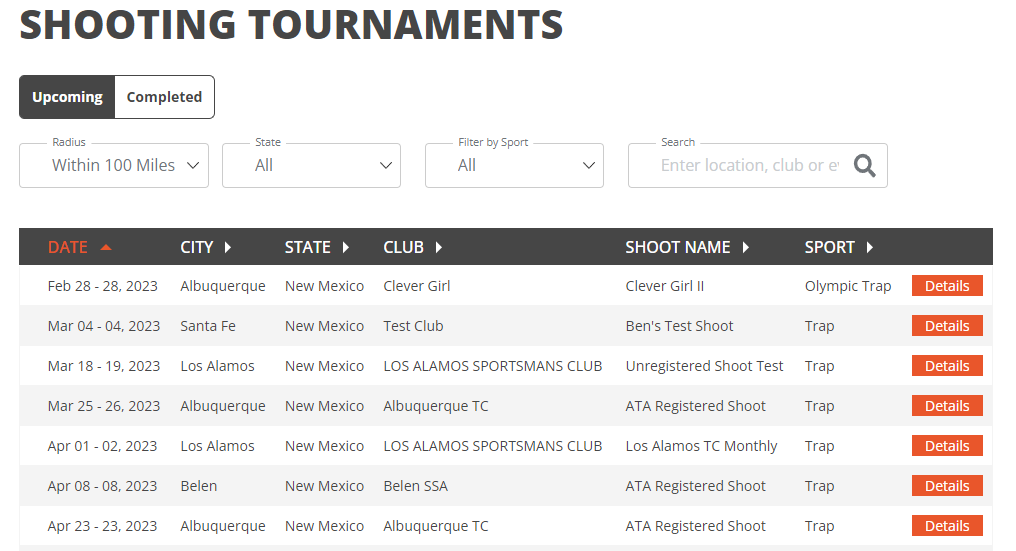This screenshot has width=1016, height=551.
Task: Open details for Los Alamos TC Monthly
Action: tap(947, 446)
